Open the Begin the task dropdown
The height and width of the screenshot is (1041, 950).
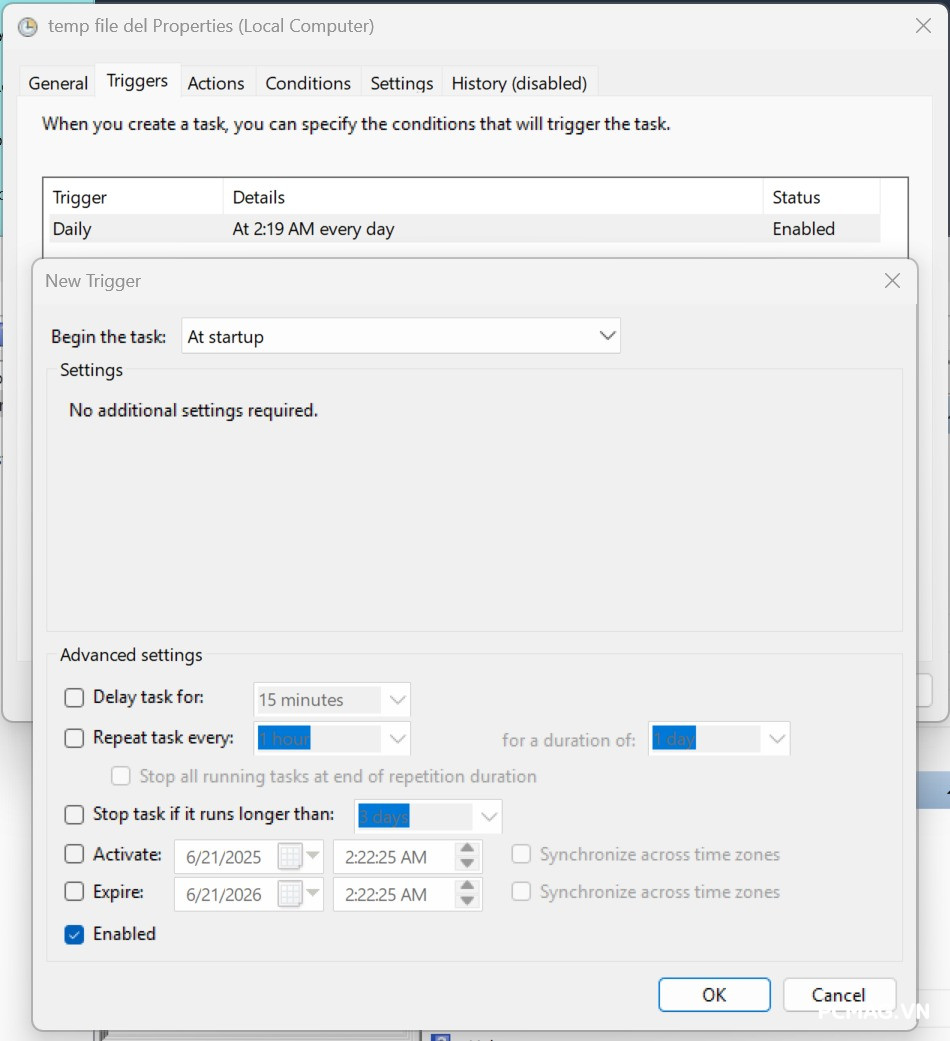(607, 336)
